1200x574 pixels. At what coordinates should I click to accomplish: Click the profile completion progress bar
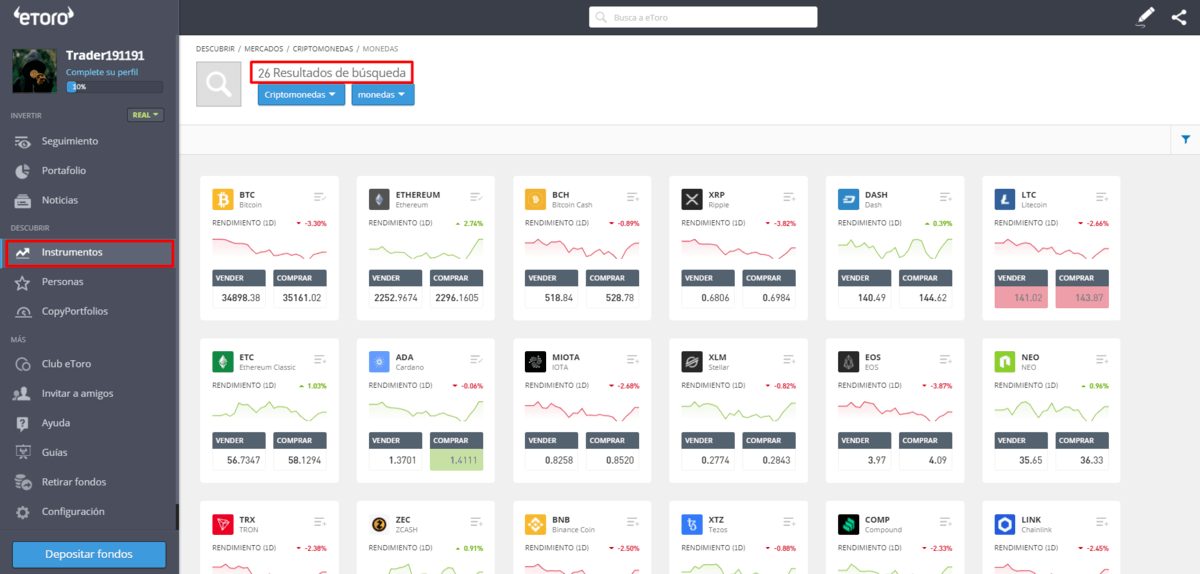(x=114, y=87)
